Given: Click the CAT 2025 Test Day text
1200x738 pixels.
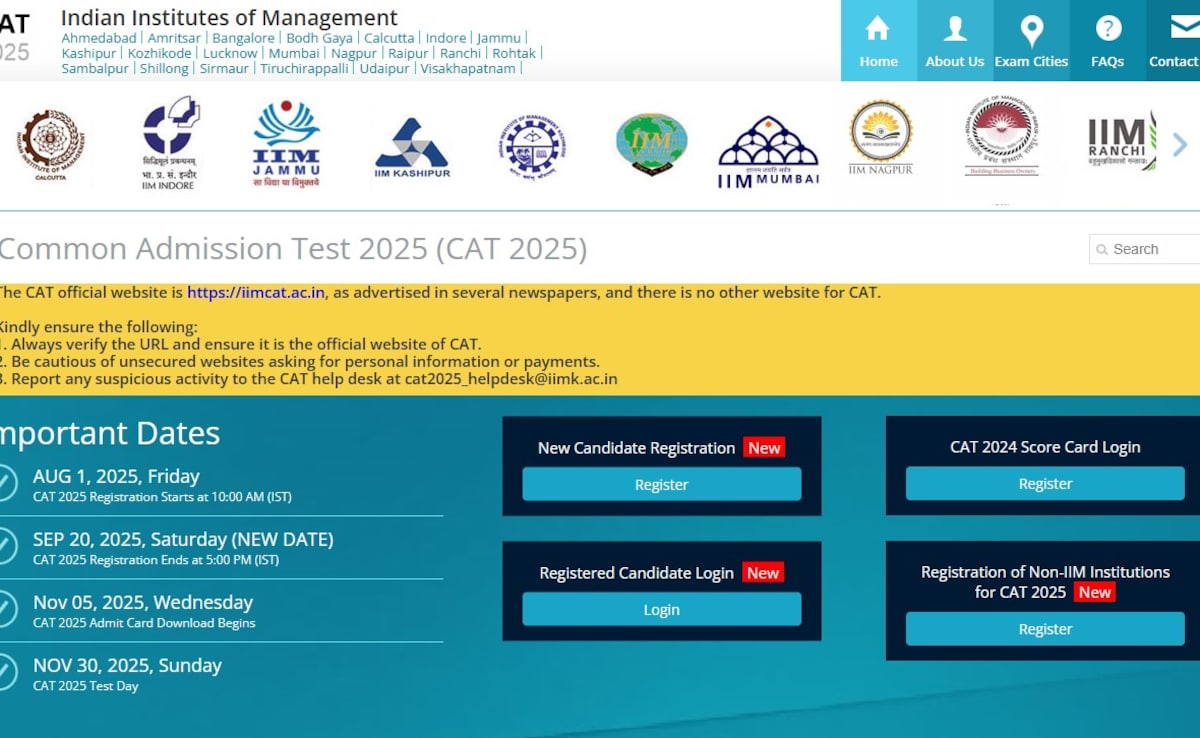Looking at the screenshot, I should (x=86, y=686).
